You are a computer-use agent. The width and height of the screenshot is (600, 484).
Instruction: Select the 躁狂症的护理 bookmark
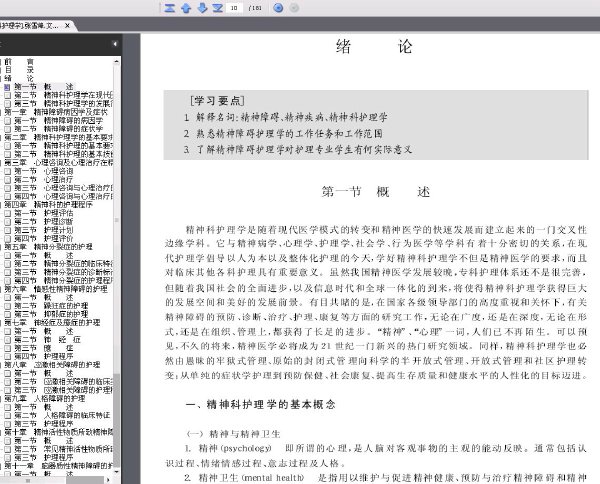51,306
